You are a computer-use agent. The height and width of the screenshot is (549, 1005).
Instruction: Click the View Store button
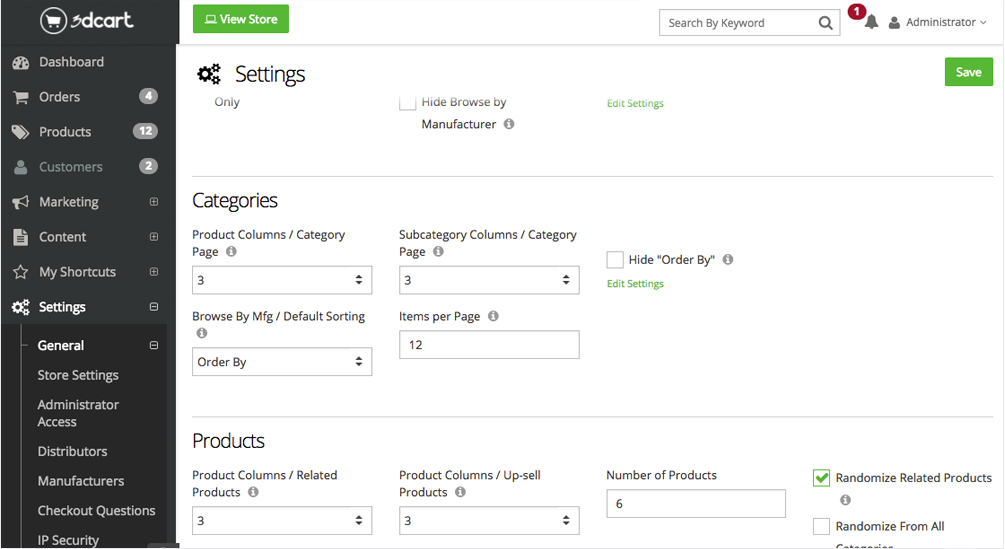click(x=240, y=19)
